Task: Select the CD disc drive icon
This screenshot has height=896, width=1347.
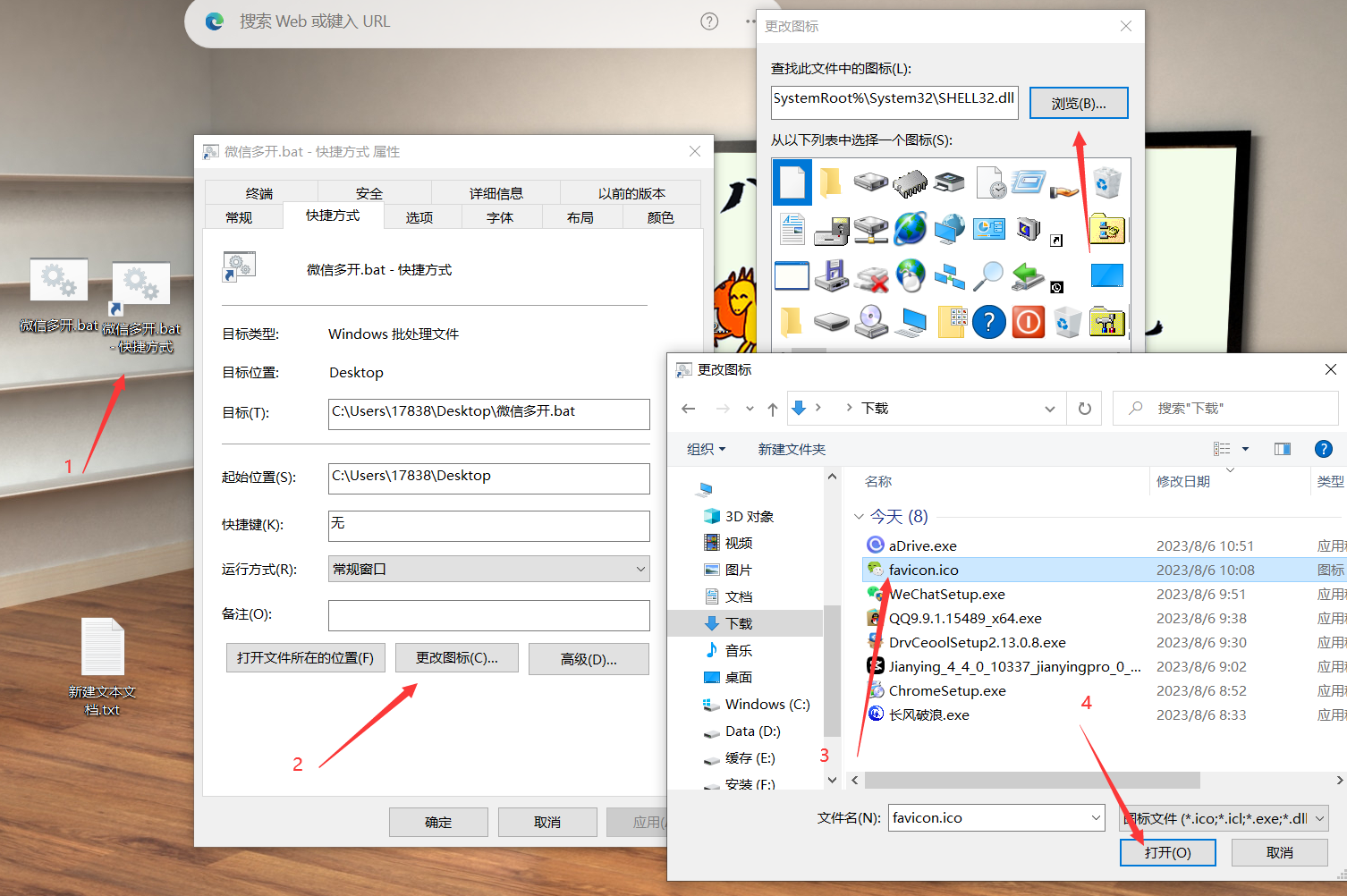Action: [871, 322]
